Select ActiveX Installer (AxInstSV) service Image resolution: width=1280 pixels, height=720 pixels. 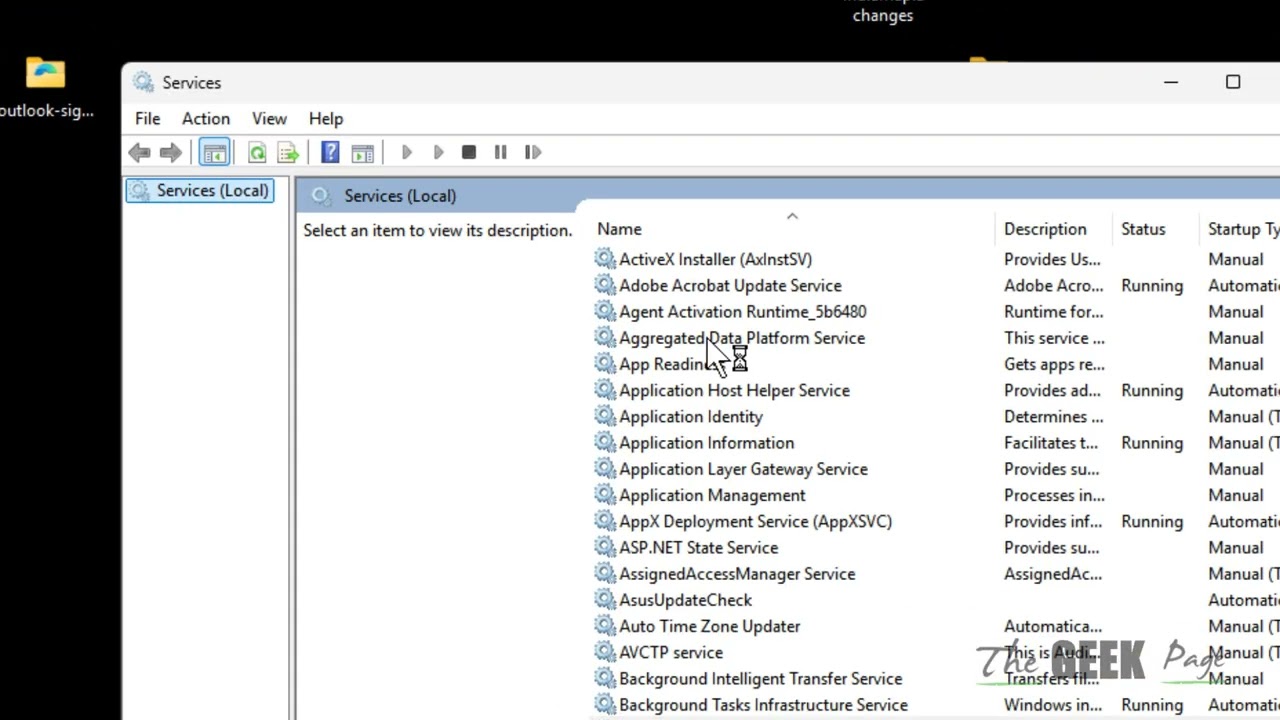coord(715,259)
